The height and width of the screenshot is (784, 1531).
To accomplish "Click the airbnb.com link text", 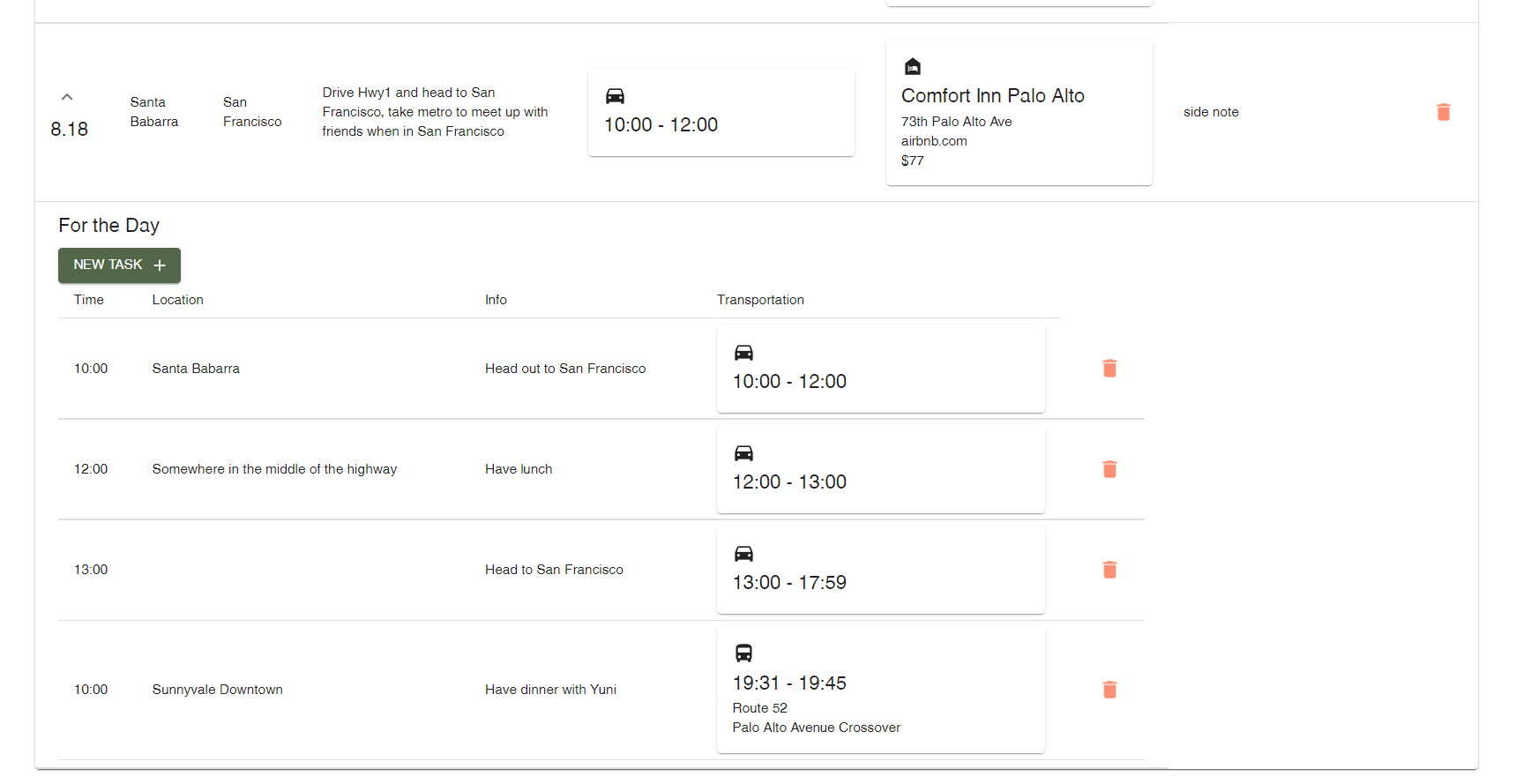I will click(934, 141).
